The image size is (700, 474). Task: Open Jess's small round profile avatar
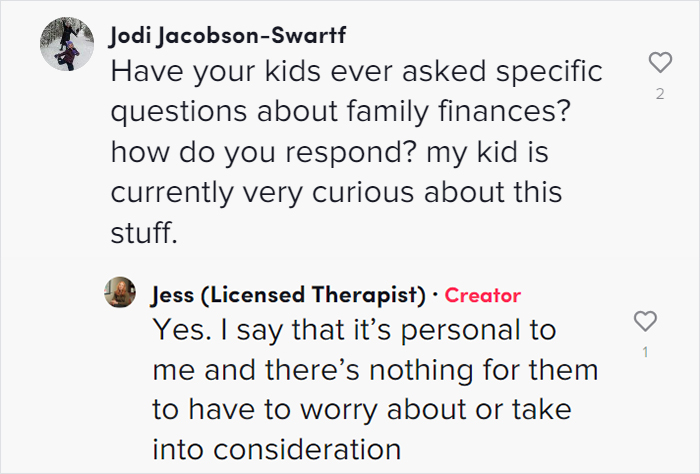(x=120, y=293)
